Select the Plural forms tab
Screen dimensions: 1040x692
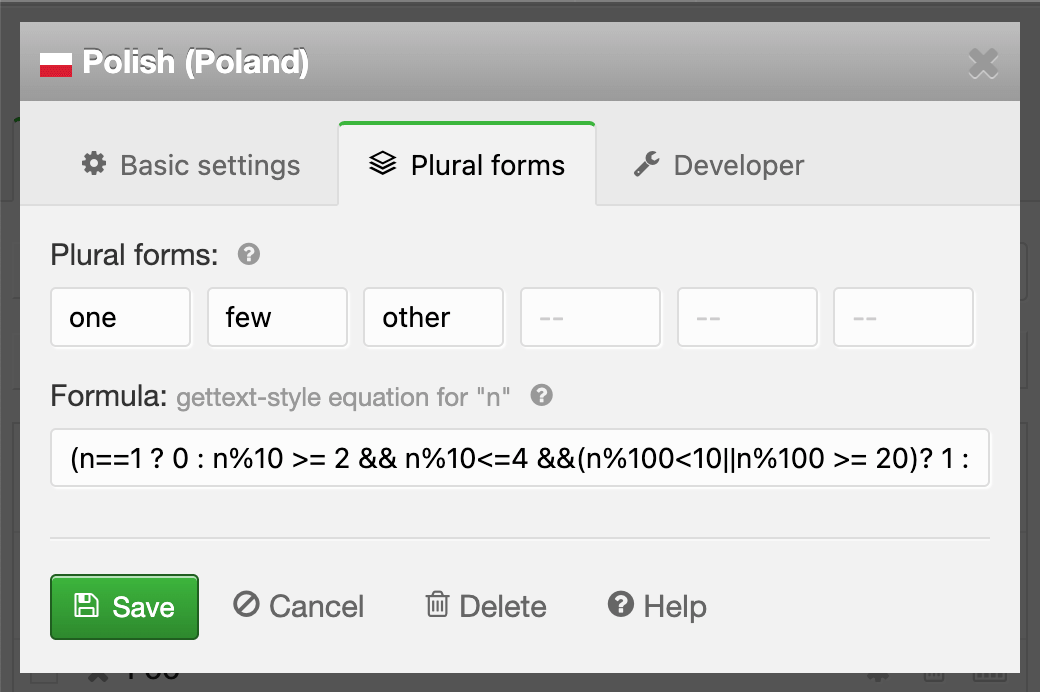point(467,165)
